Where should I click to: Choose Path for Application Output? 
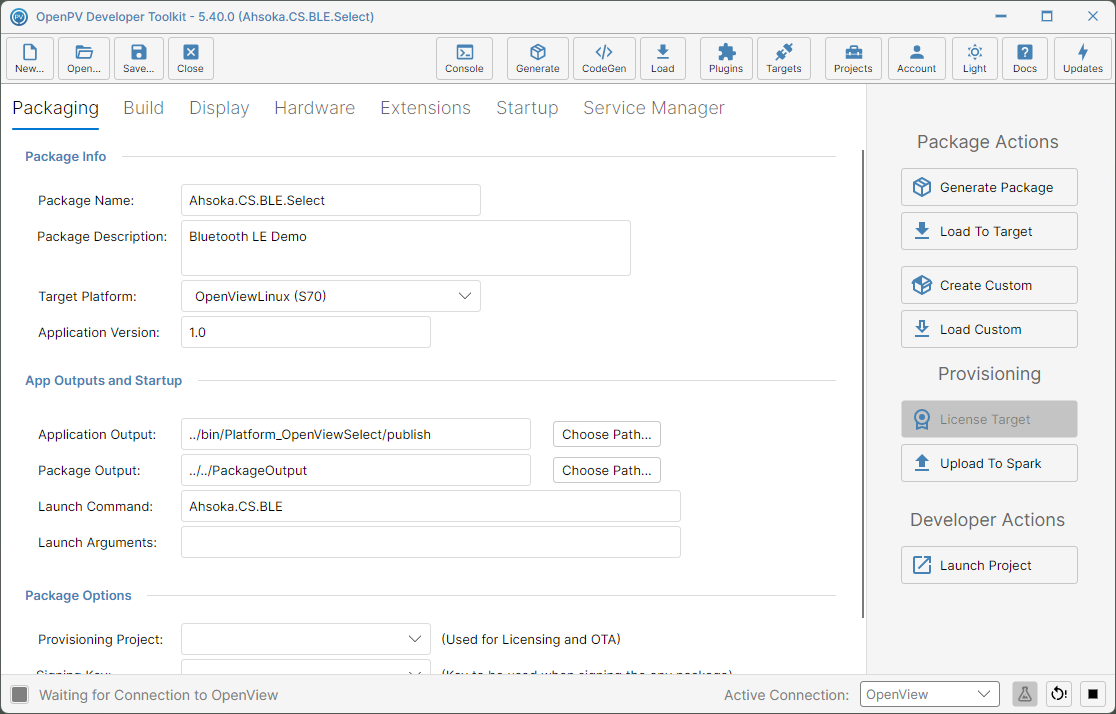pyautogui.click(x=607, y=434)
